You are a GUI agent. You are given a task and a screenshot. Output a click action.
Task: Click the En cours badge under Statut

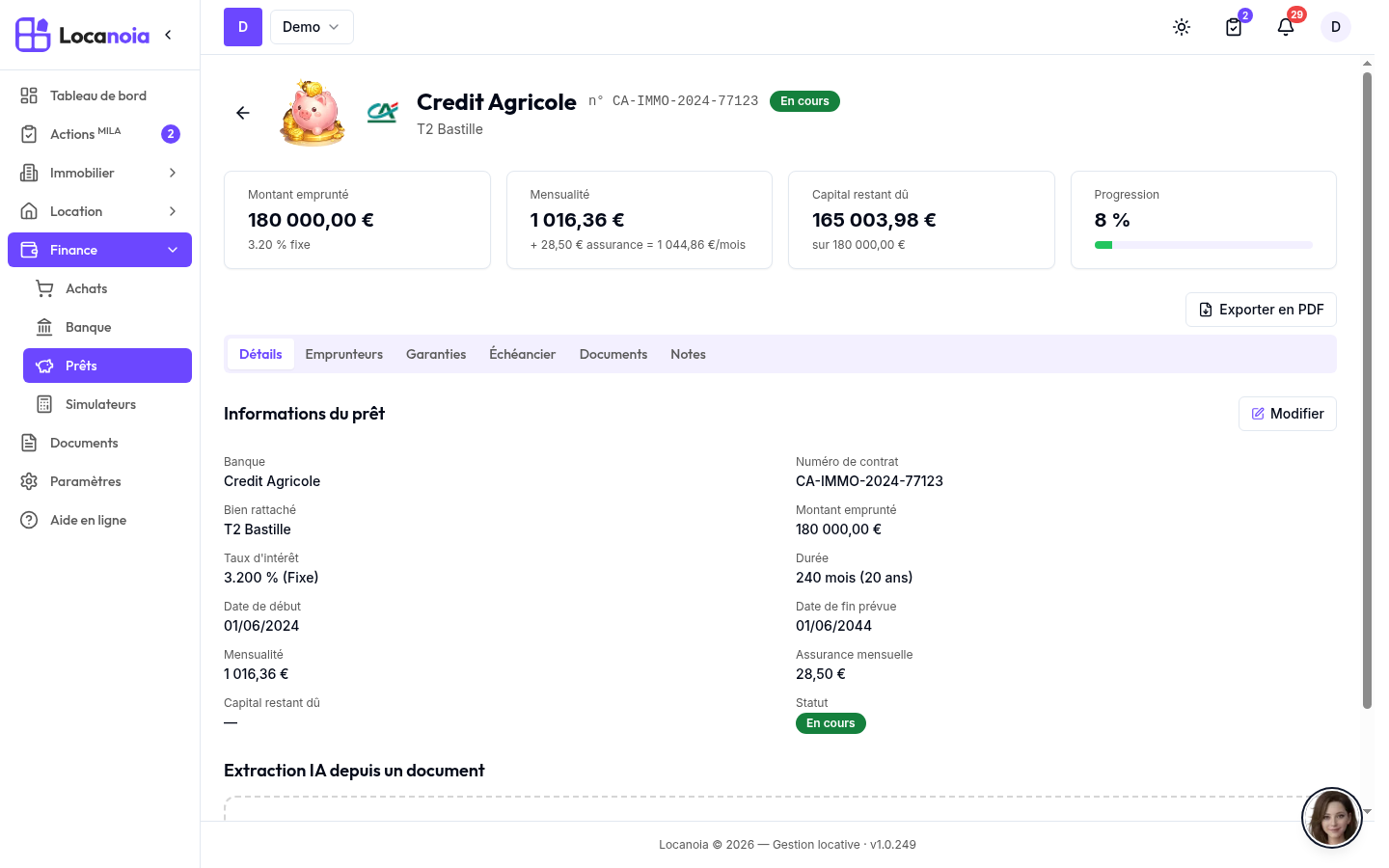(831, 723)
